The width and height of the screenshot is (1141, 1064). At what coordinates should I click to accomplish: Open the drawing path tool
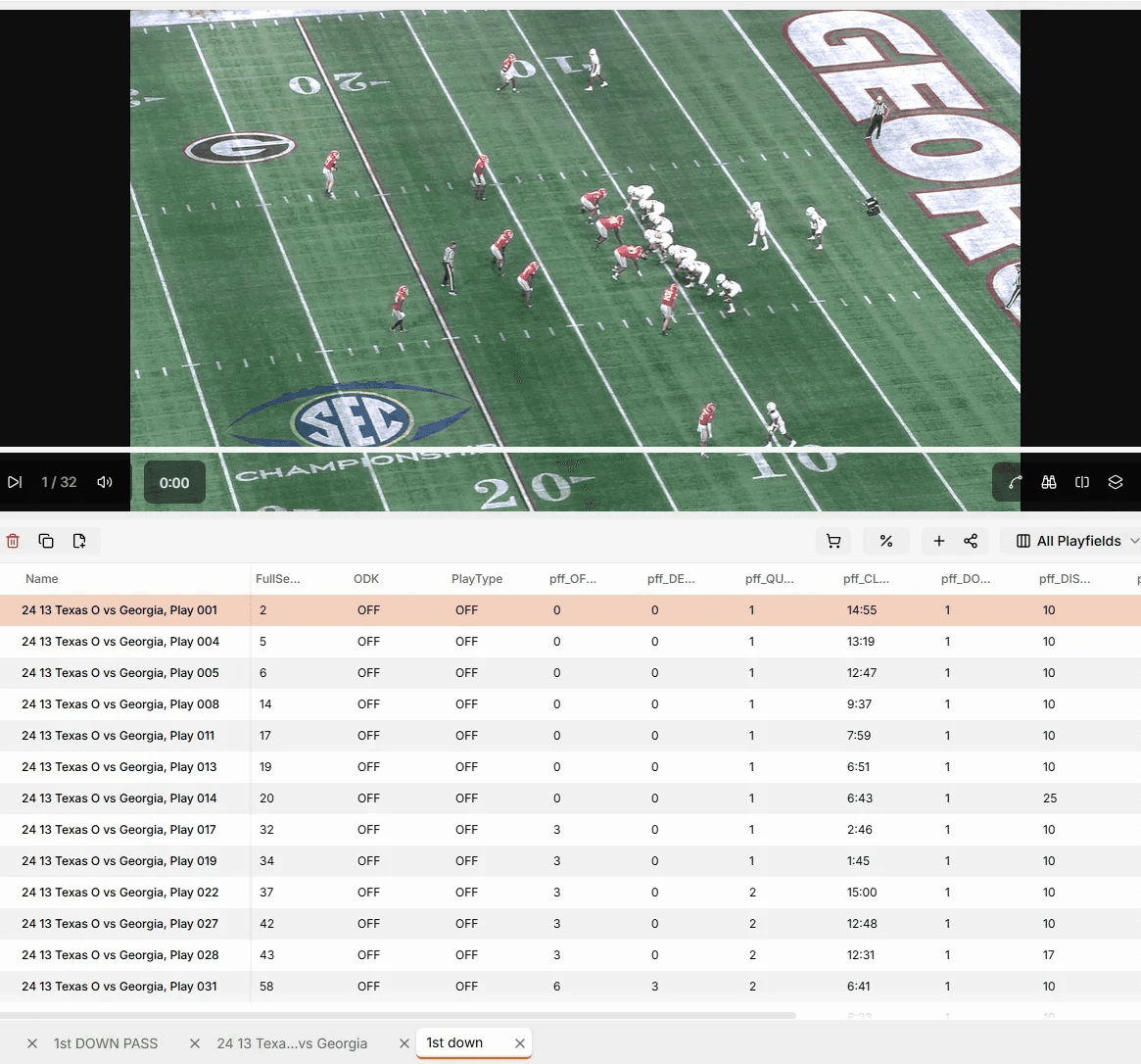(1015, 482)
